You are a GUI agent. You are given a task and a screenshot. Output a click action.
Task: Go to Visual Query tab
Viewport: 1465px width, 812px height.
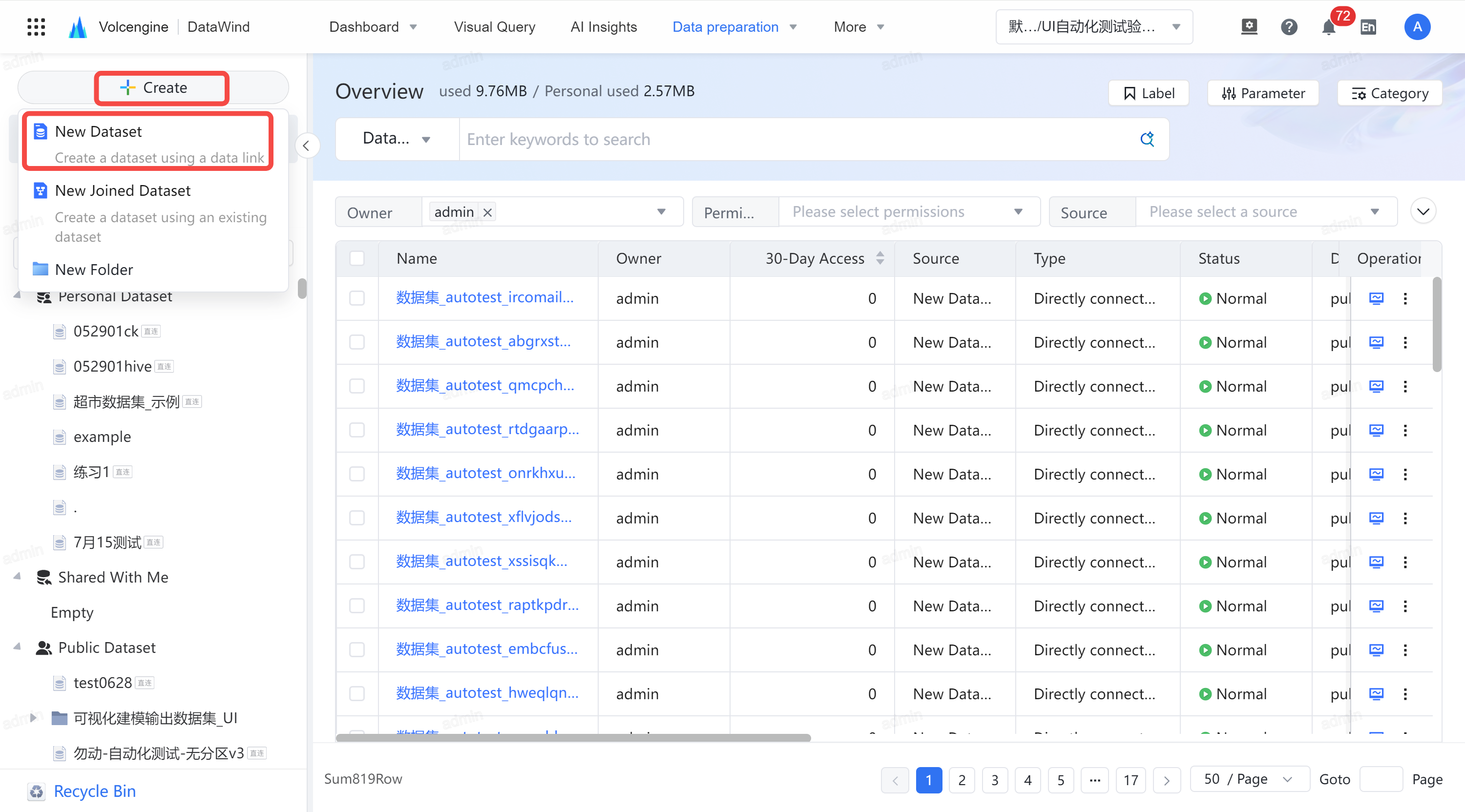494,27
